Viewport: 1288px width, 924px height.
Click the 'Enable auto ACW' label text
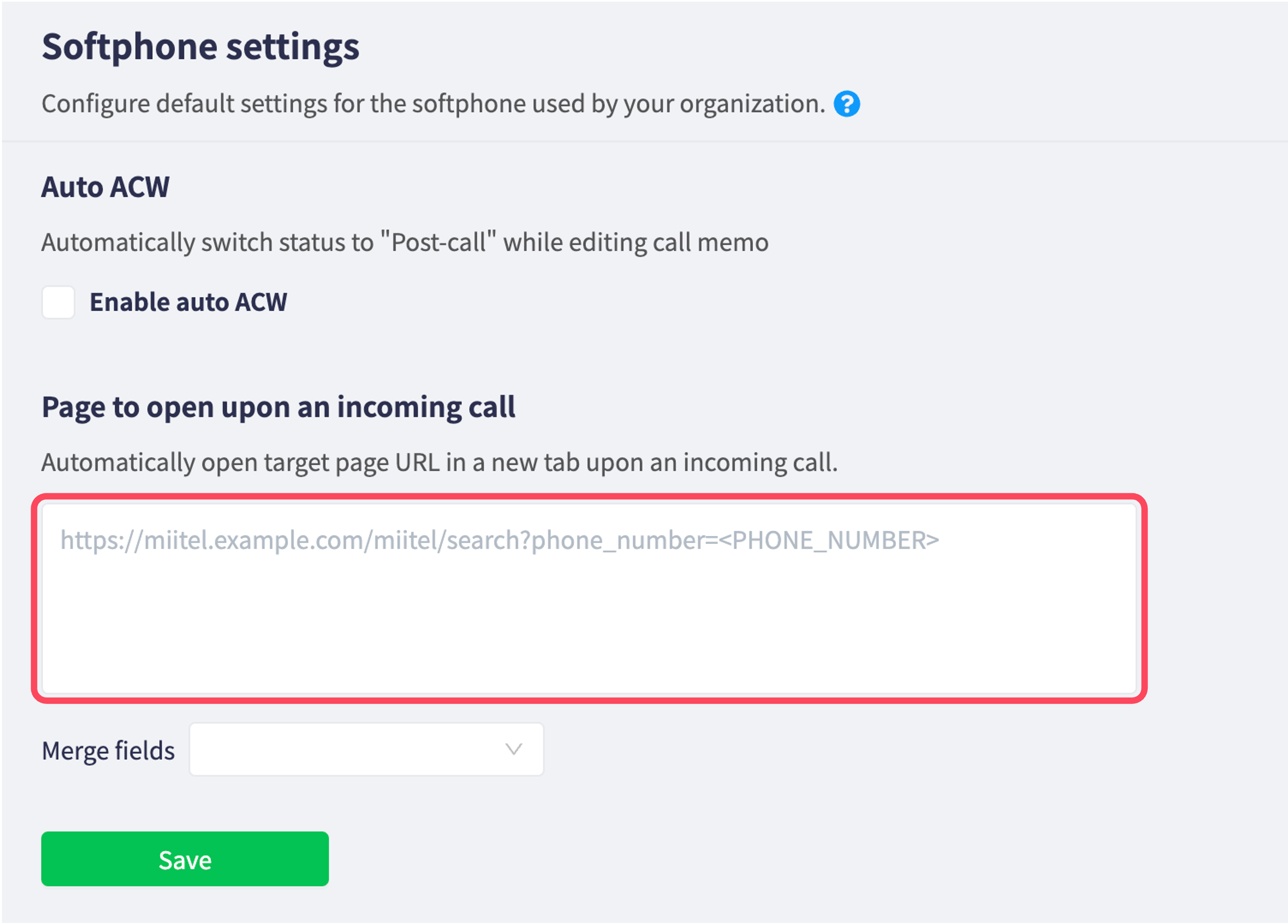click(188, 302)
